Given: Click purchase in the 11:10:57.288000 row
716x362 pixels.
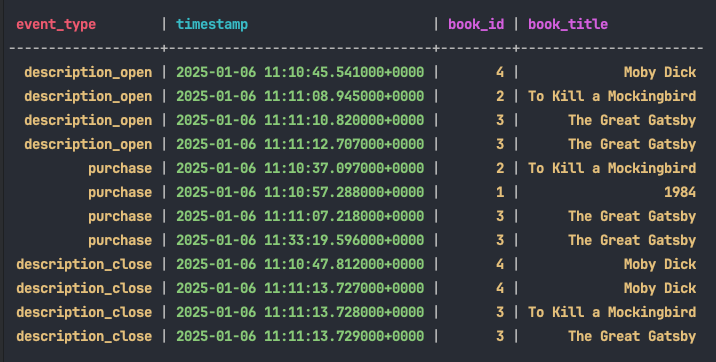Looking at the screenshot, I should coord(120,193).
